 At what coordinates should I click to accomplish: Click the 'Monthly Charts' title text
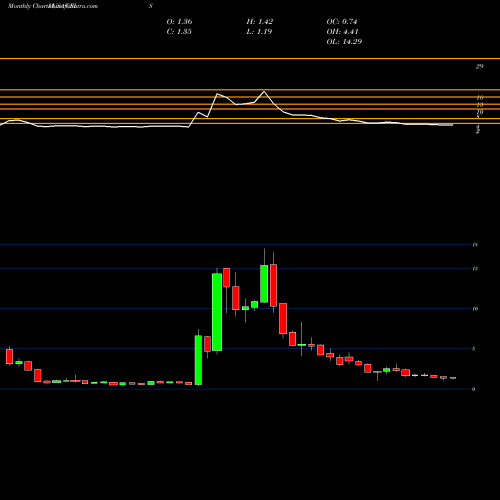(28, 6)
